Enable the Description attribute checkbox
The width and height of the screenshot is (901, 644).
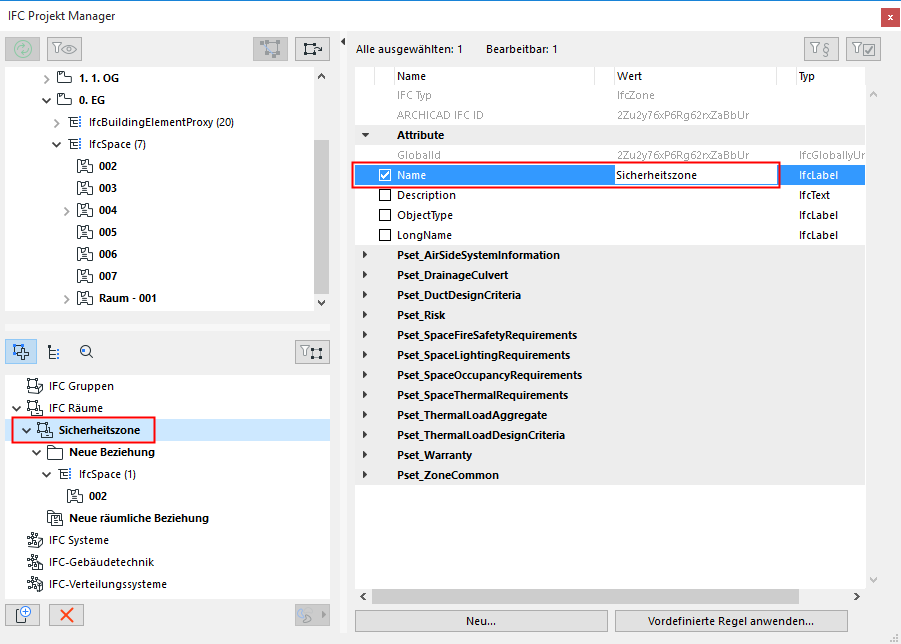(385, 195)
